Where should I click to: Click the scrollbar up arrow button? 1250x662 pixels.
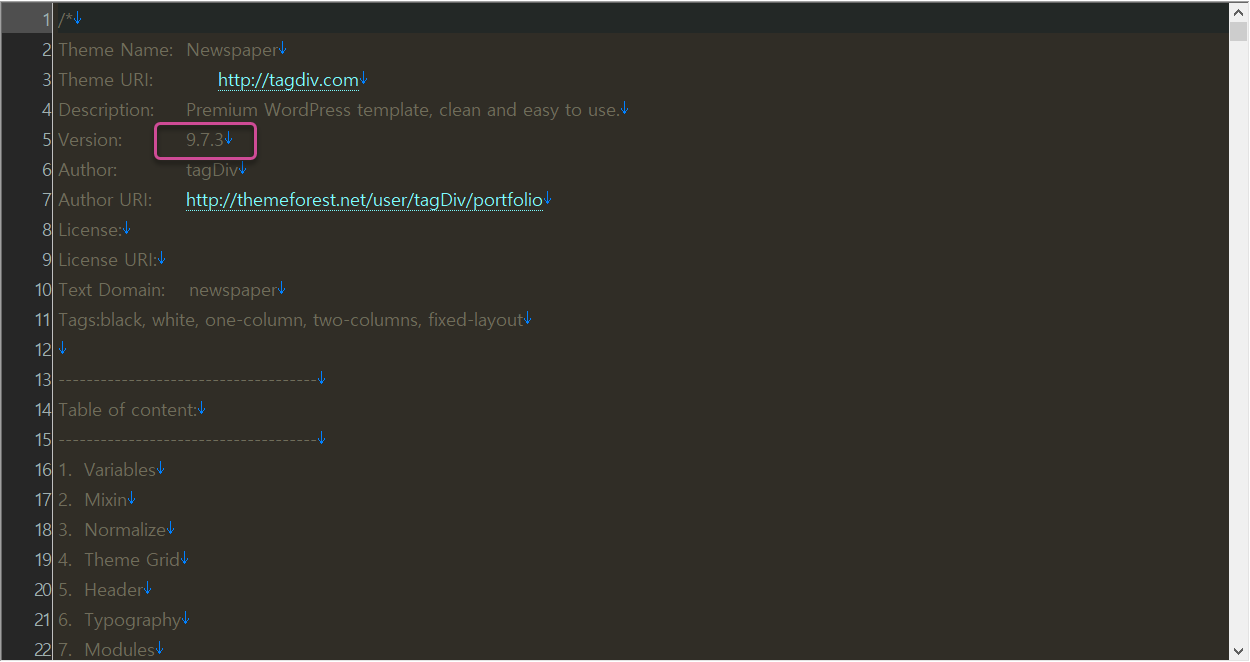pos(1239,11)
